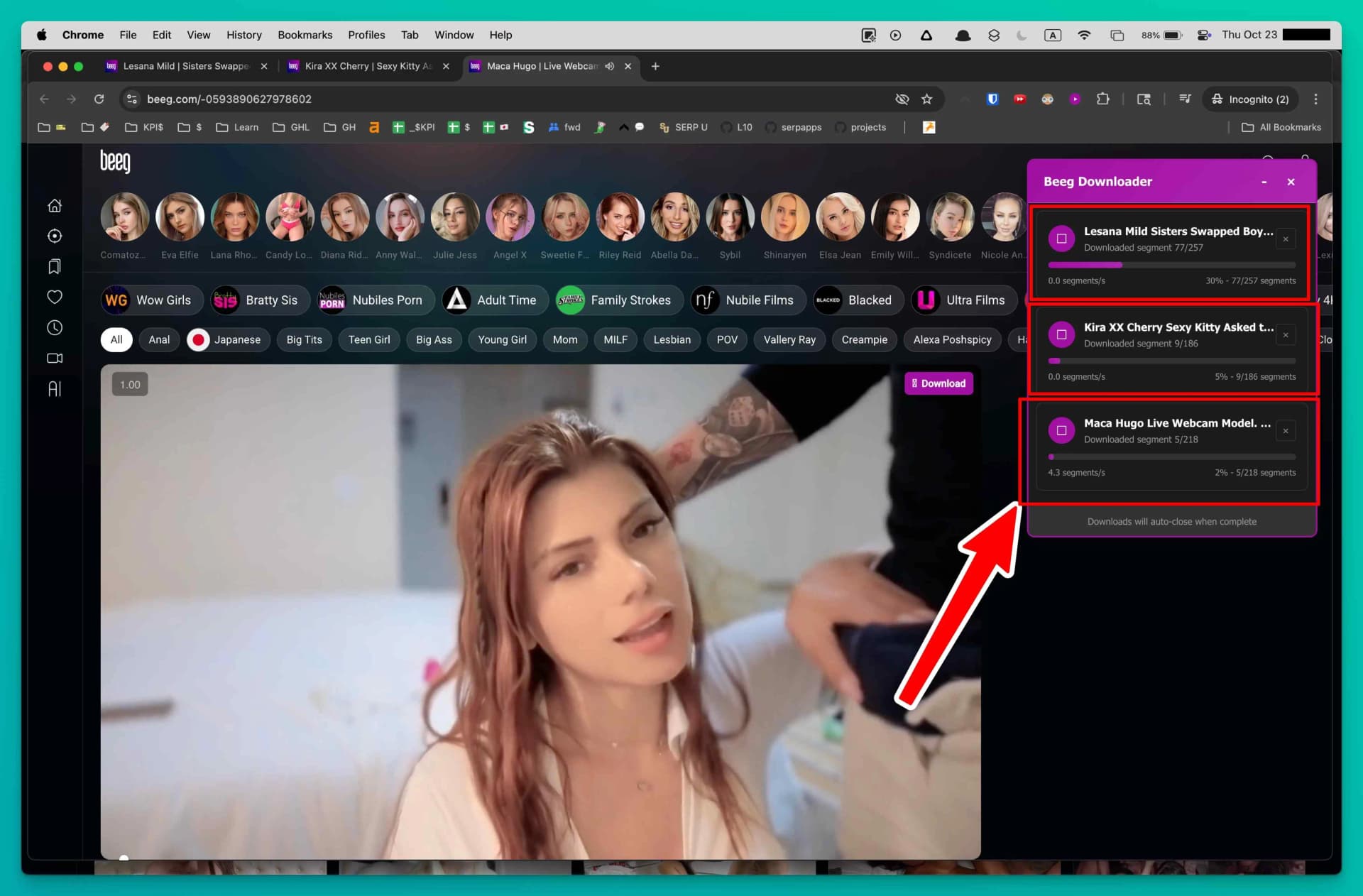Select the All filter pill
Viewport: 1363px width, 896px height.
click(x=116, y=340)
